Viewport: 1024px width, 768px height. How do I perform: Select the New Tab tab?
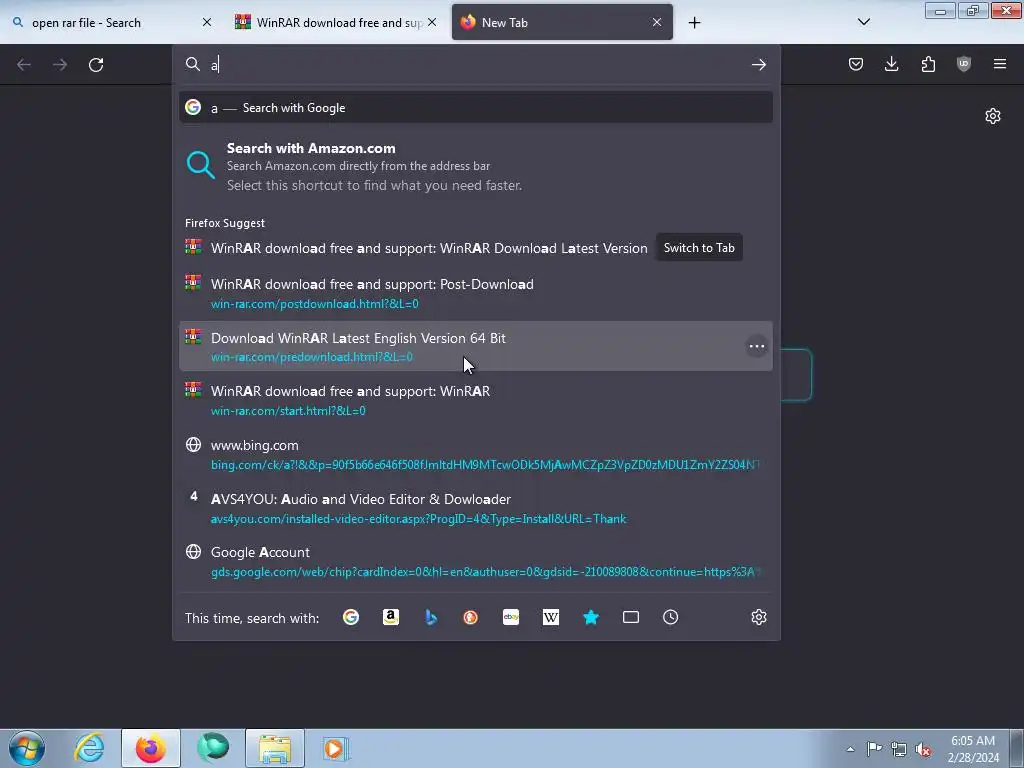click(x=562, y=23)
